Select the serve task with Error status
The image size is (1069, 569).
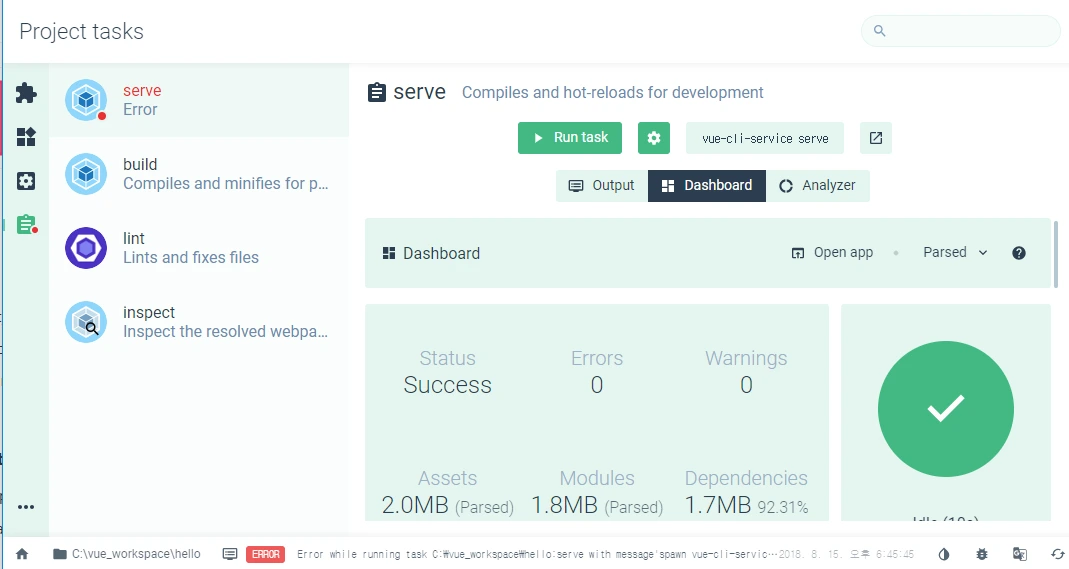[199, 100]
